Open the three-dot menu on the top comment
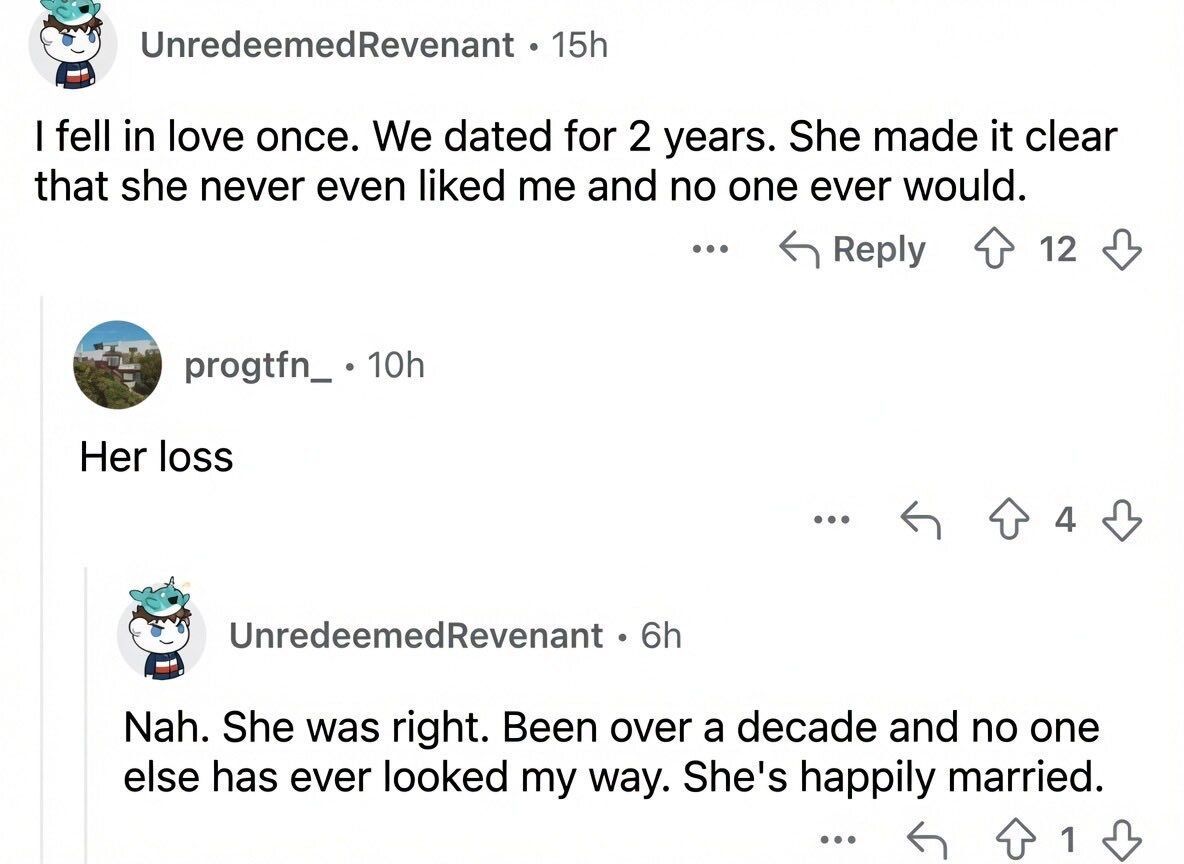The height and width of the screenshot is (864, 1184). [710, 248]
